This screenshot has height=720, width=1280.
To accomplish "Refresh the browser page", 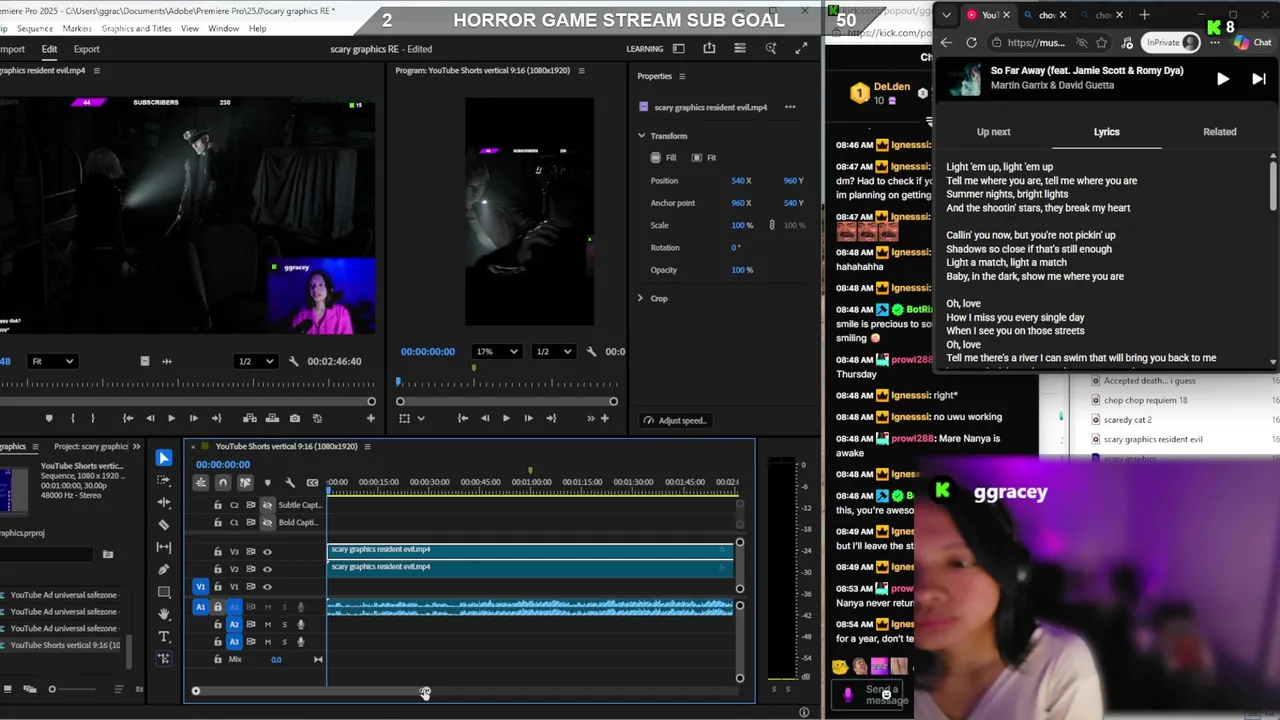I will click(971, 43).
